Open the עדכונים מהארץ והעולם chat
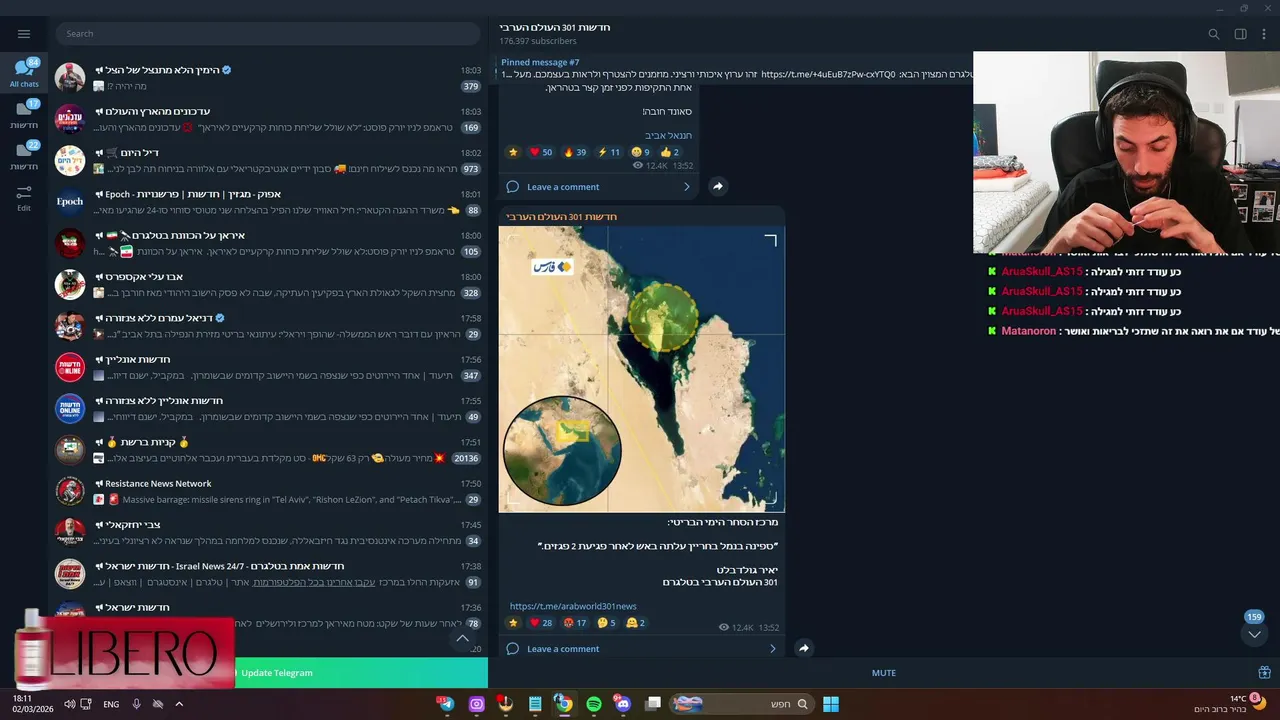The height and width of the screenshot is (720, 1280). 268,119
